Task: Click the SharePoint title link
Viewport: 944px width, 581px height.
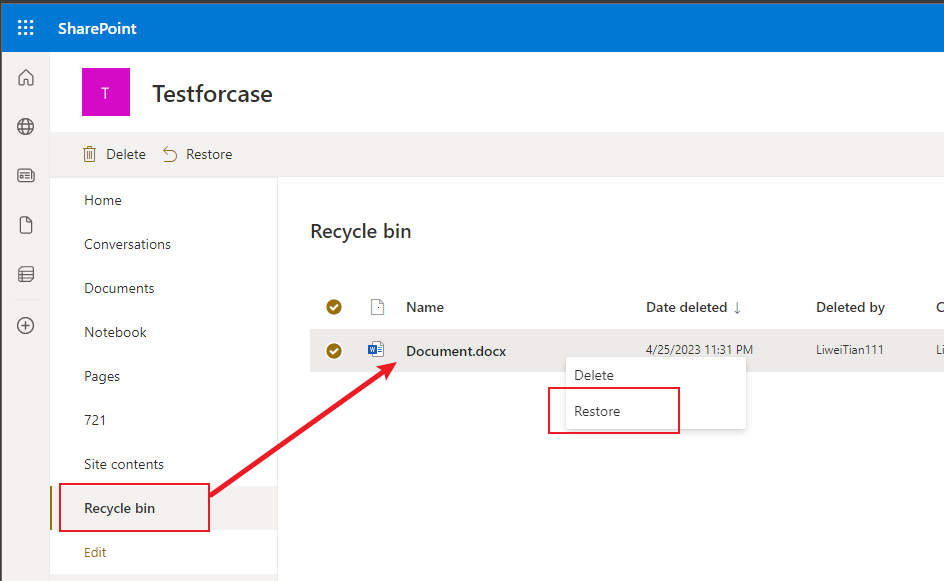Action: 97,28
